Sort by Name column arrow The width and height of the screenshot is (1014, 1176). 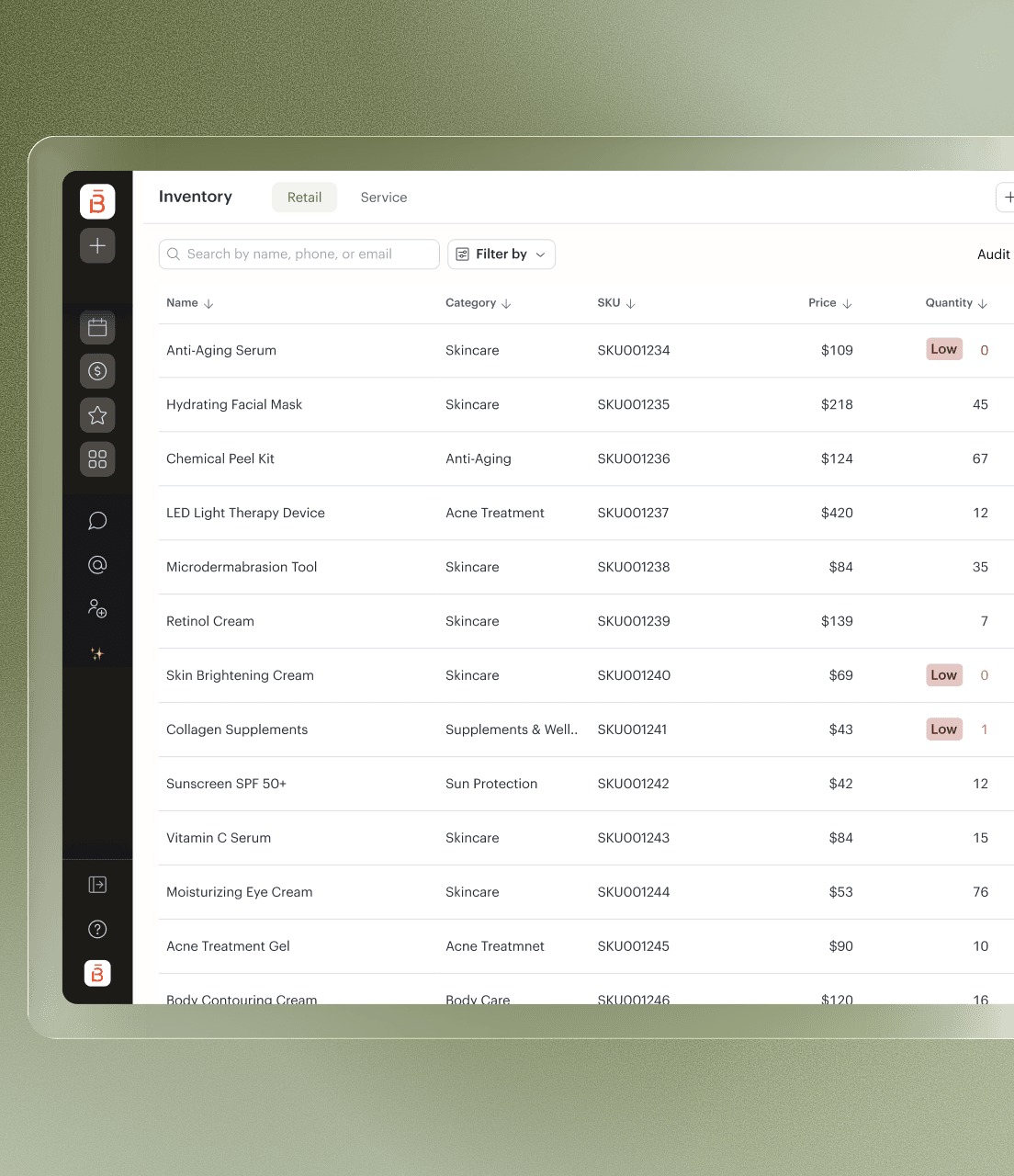208,303
